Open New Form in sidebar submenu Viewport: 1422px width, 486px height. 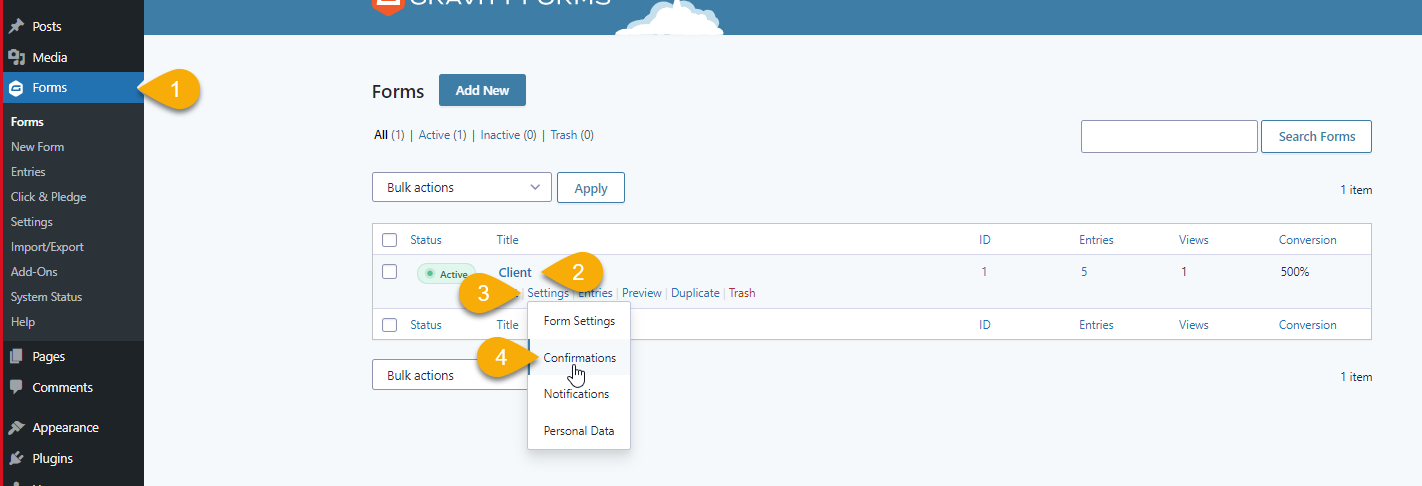[x=37, y=147]
